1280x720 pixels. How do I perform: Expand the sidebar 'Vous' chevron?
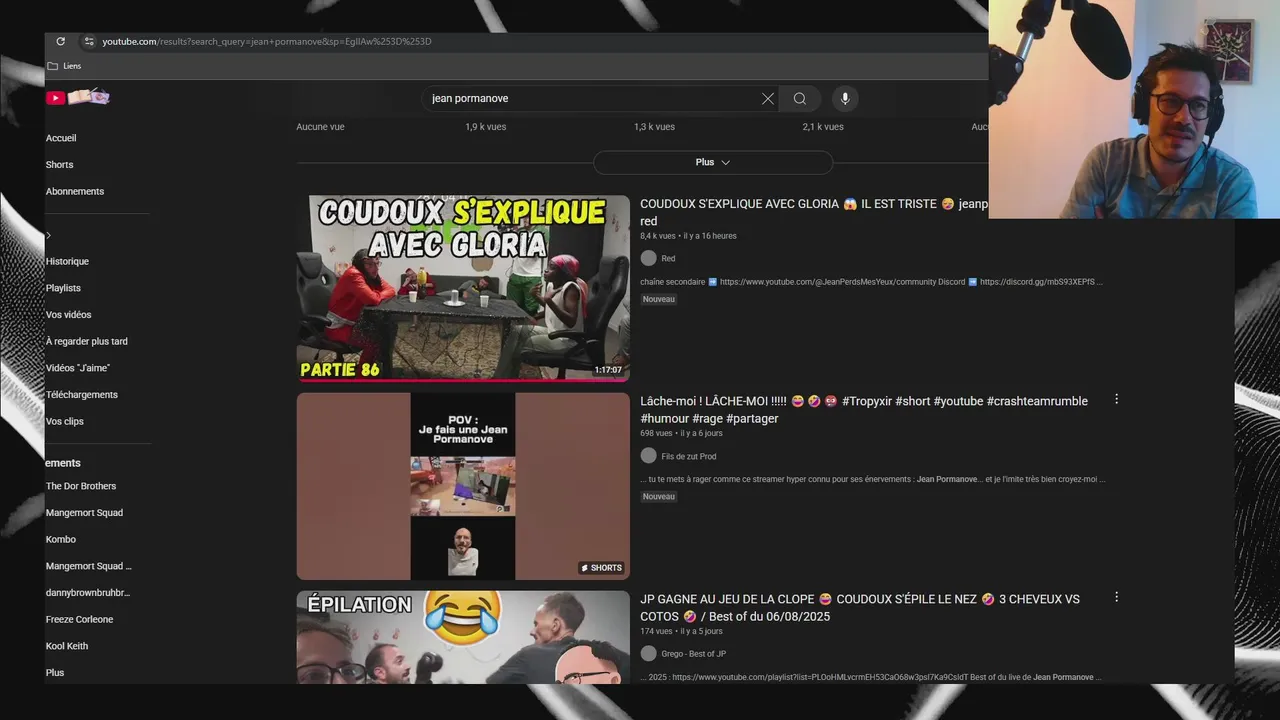coord(48,235)
